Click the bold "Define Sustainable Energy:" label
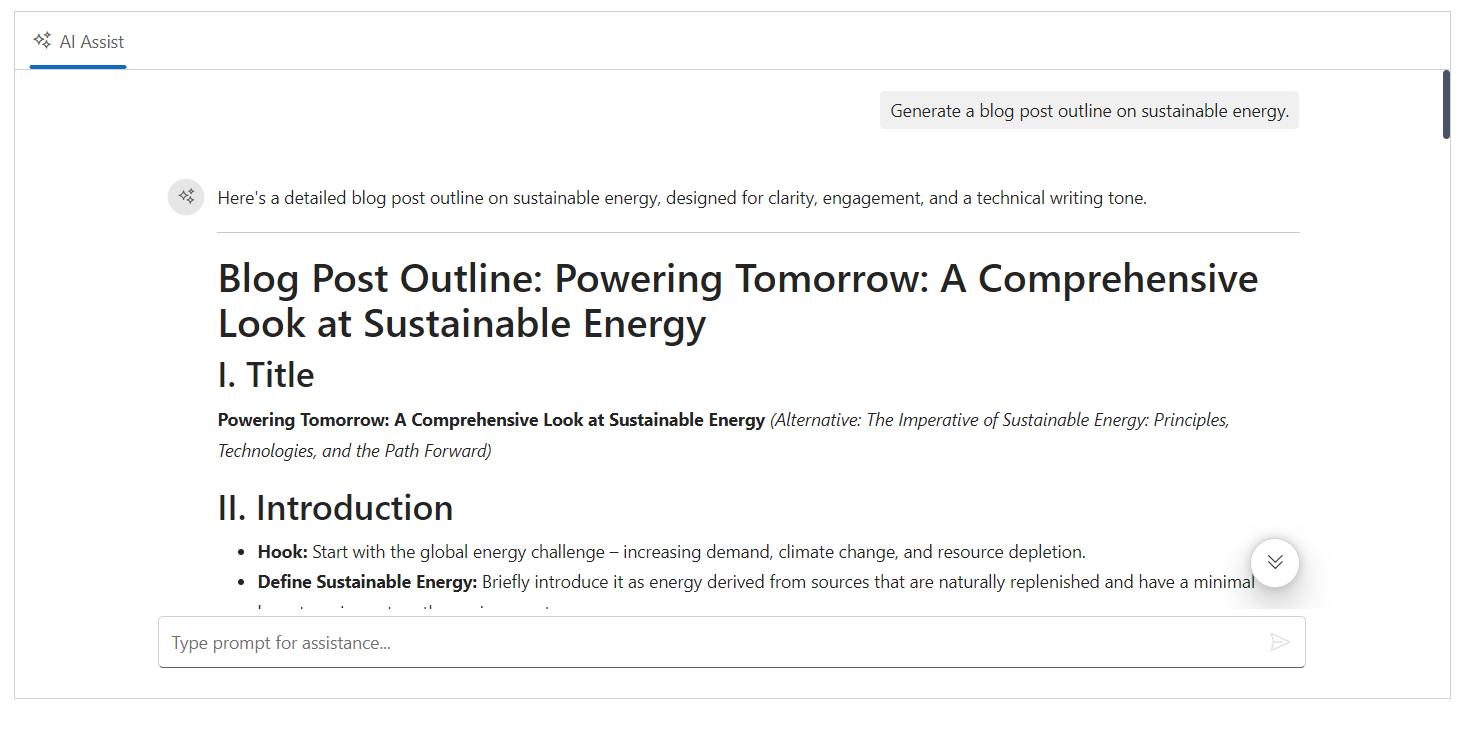Screen dimensions: 1479x731 click(x=367, y=582)
